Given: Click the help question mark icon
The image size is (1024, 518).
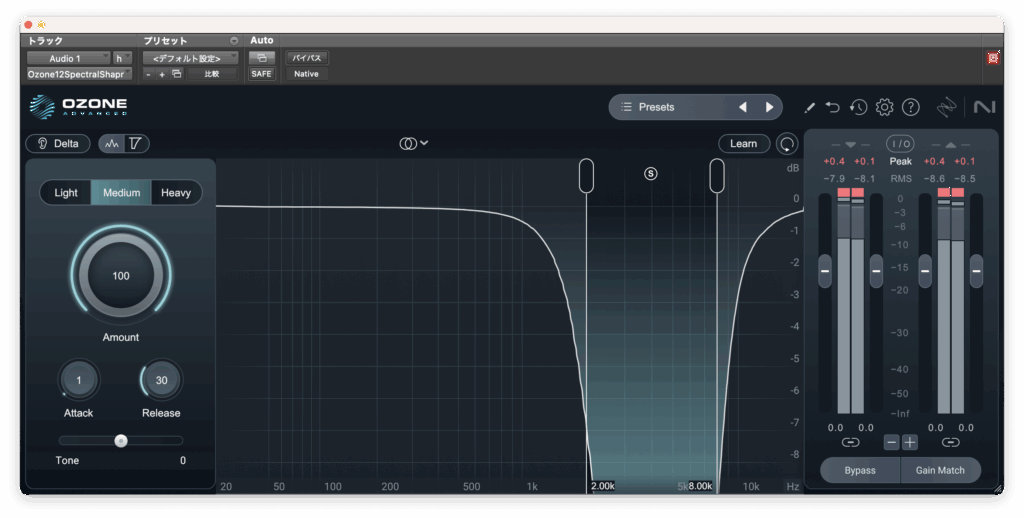Looking at the screenshot, I should point(910,107).
